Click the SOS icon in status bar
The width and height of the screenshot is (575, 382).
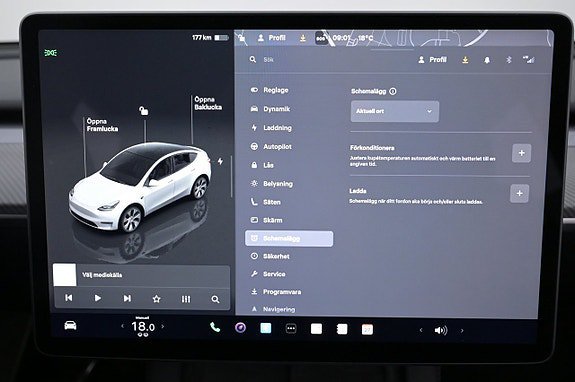coord(321,38)
